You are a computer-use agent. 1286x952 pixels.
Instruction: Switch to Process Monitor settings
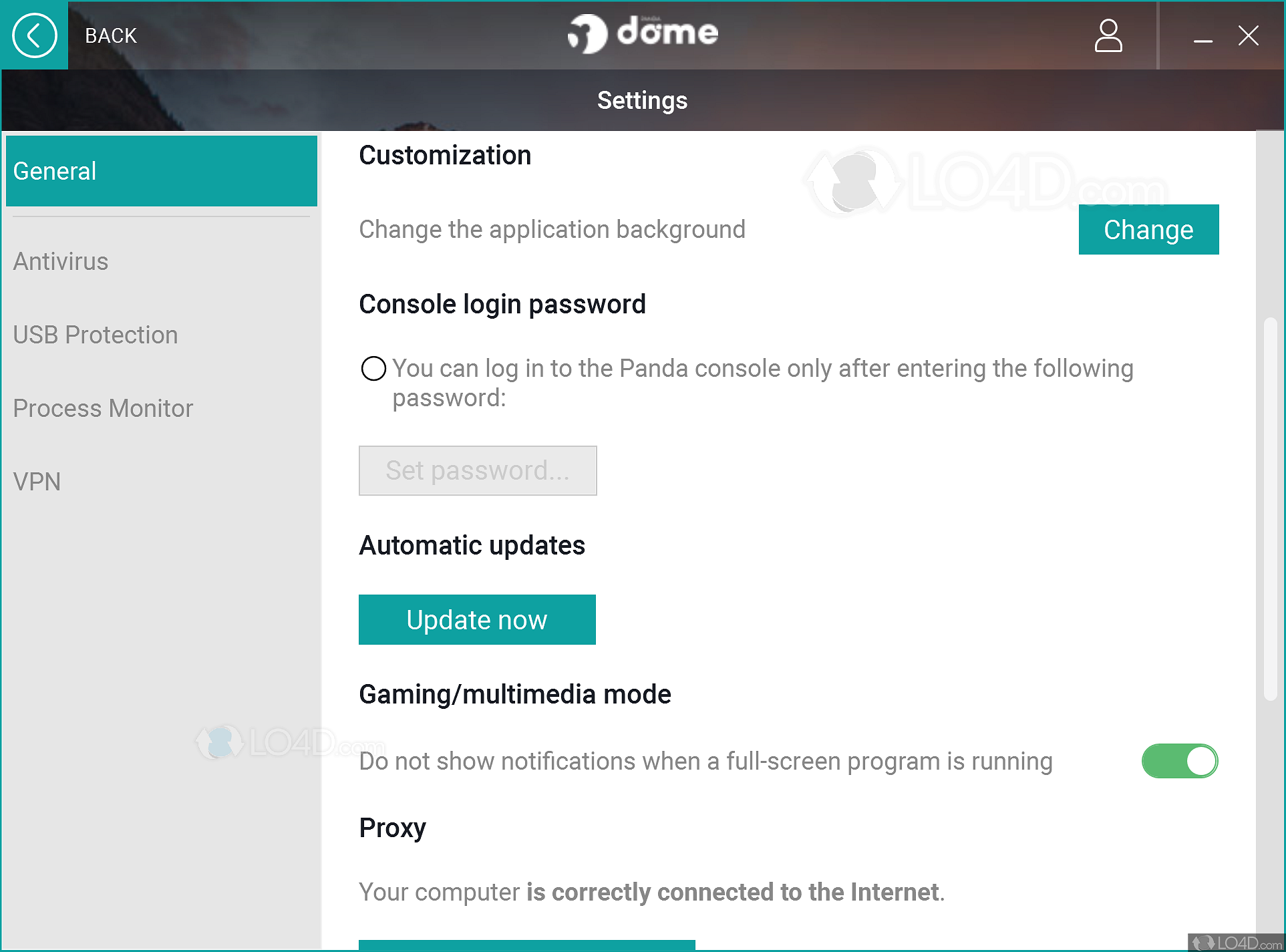[x=103, y=408]
